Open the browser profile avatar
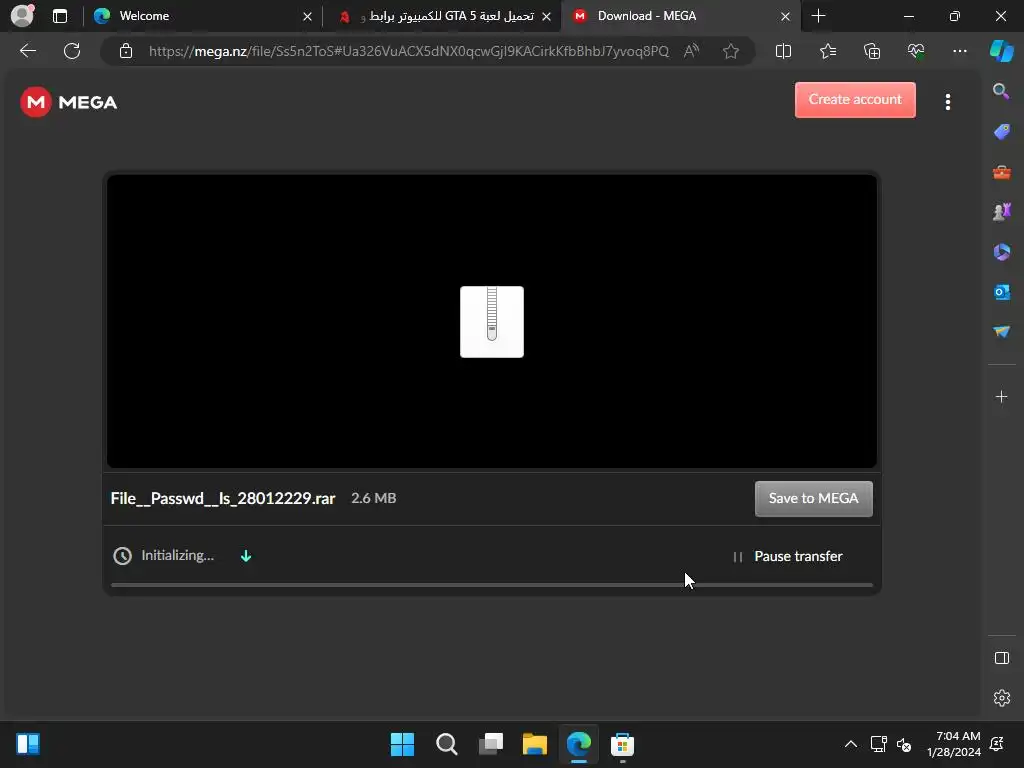Image resolution: width=1024 pixels, height=768 pixels. coord(22,15)
